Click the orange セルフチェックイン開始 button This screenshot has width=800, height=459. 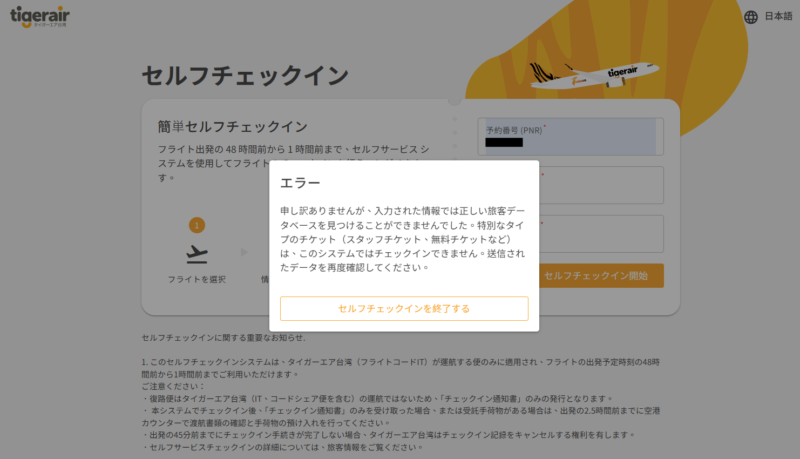coord(602,275)
